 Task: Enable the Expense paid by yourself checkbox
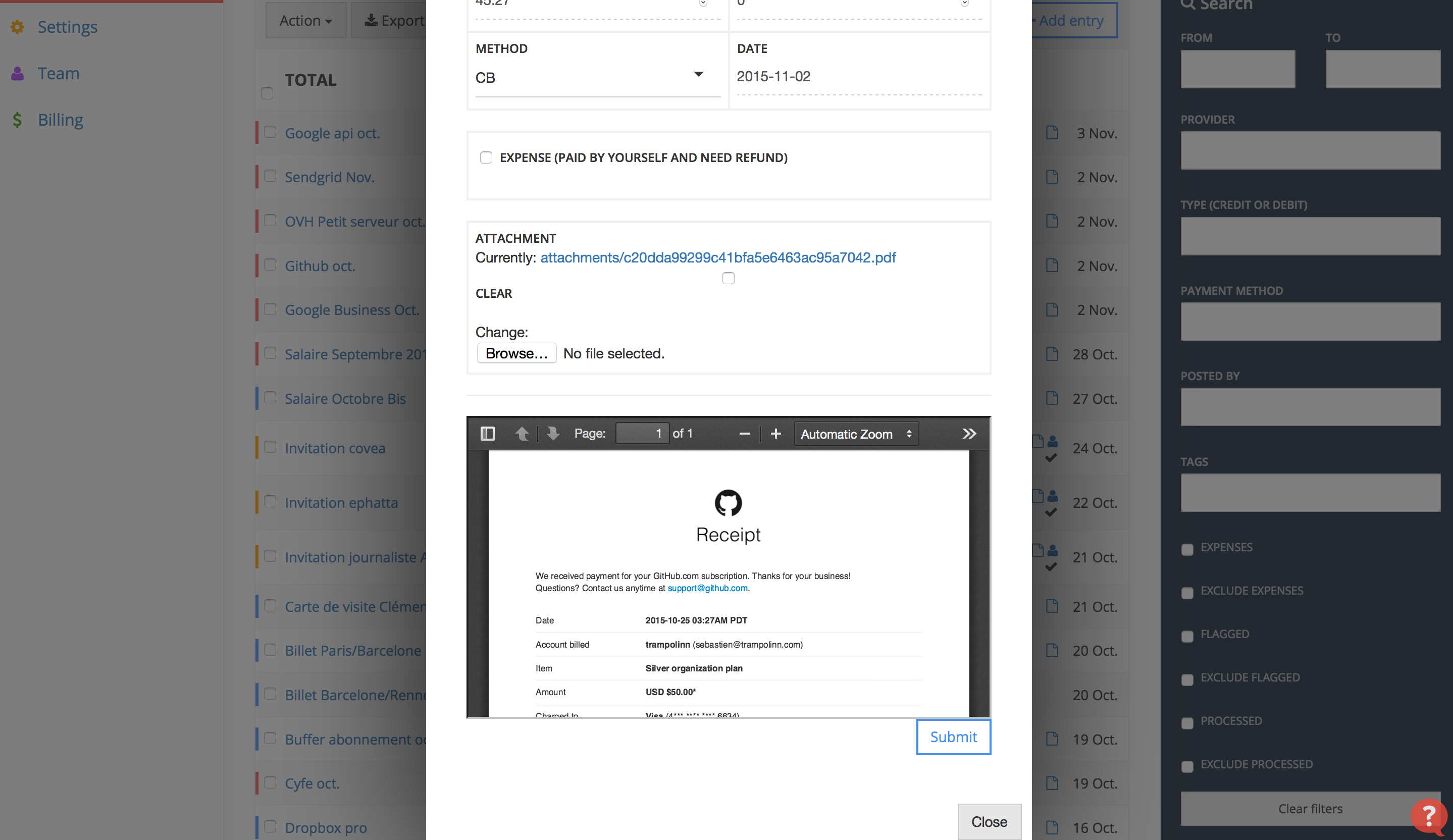point(486,157)
